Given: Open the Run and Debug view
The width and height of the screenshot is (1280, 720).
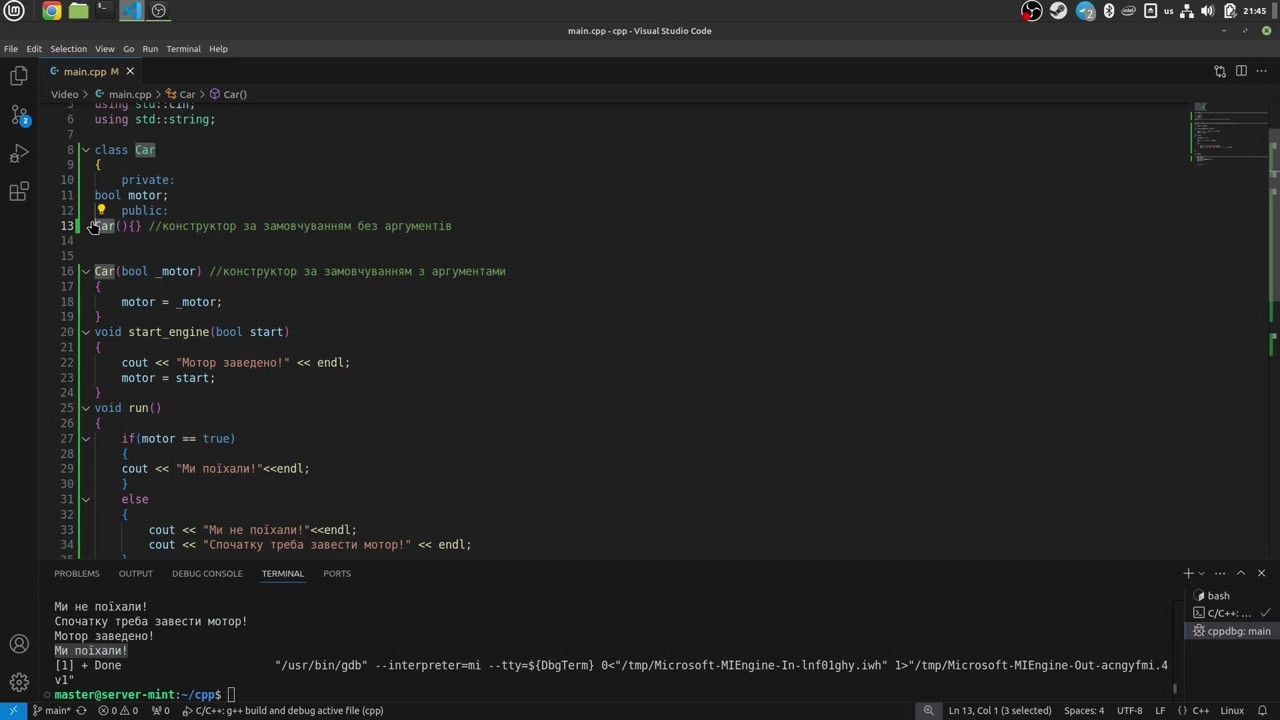Looking at the screenshot, I should [19, 154].
